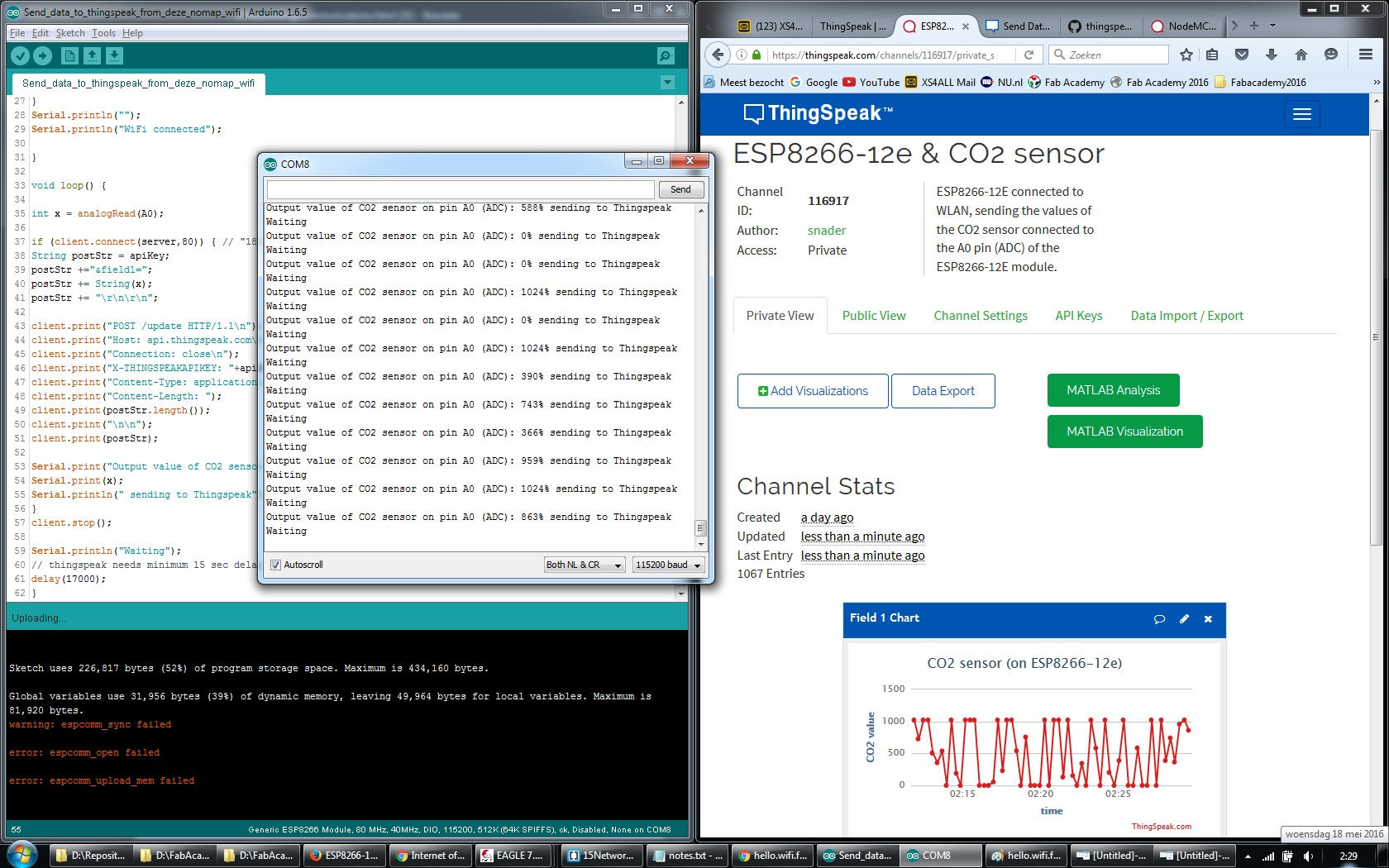Open the Help menu in Arduino IDE
1389x868 pixels.
coord(132,33)
